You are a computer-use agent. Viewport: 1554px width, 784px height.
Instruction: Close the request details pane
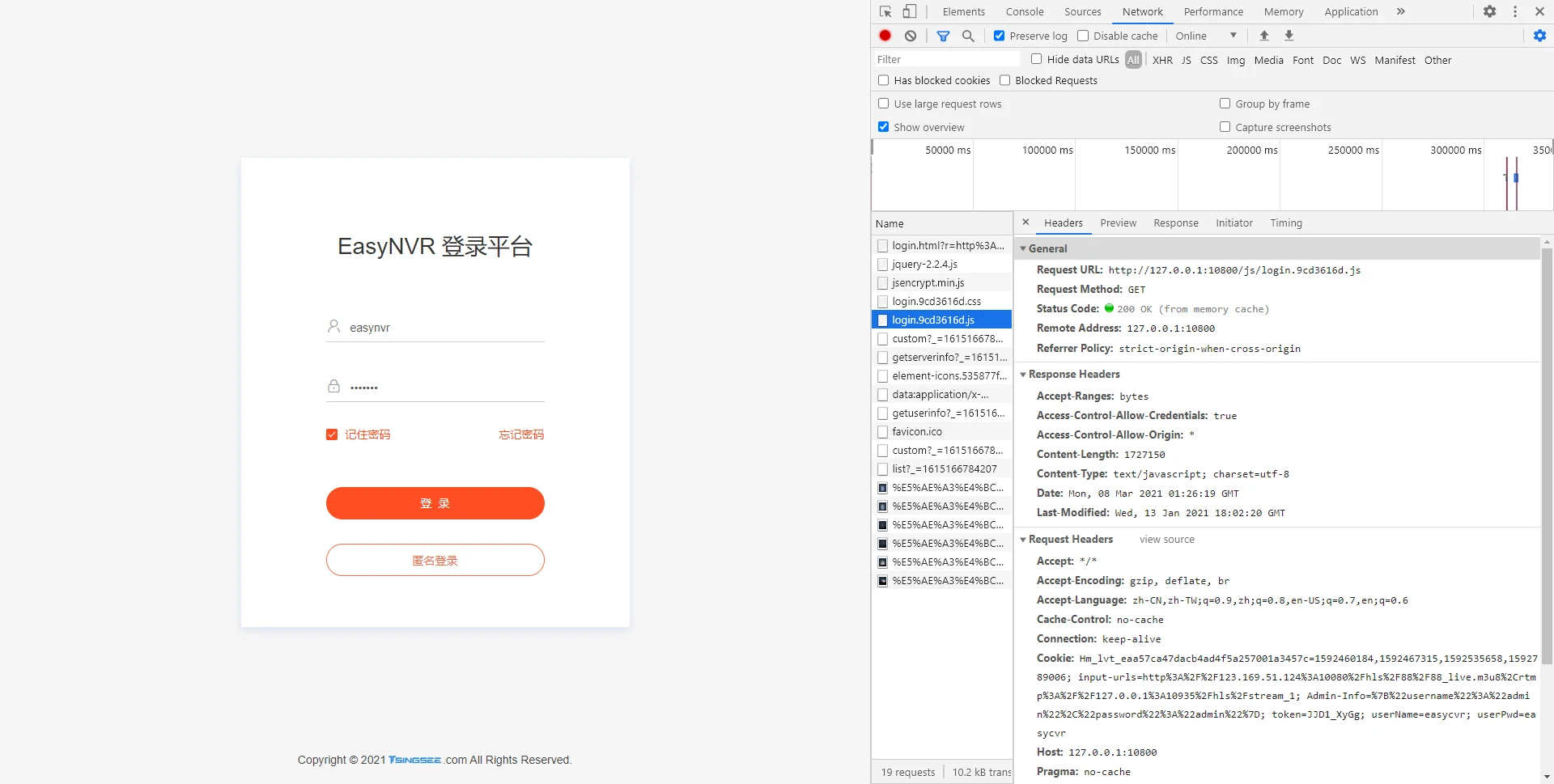point(1025,222)
